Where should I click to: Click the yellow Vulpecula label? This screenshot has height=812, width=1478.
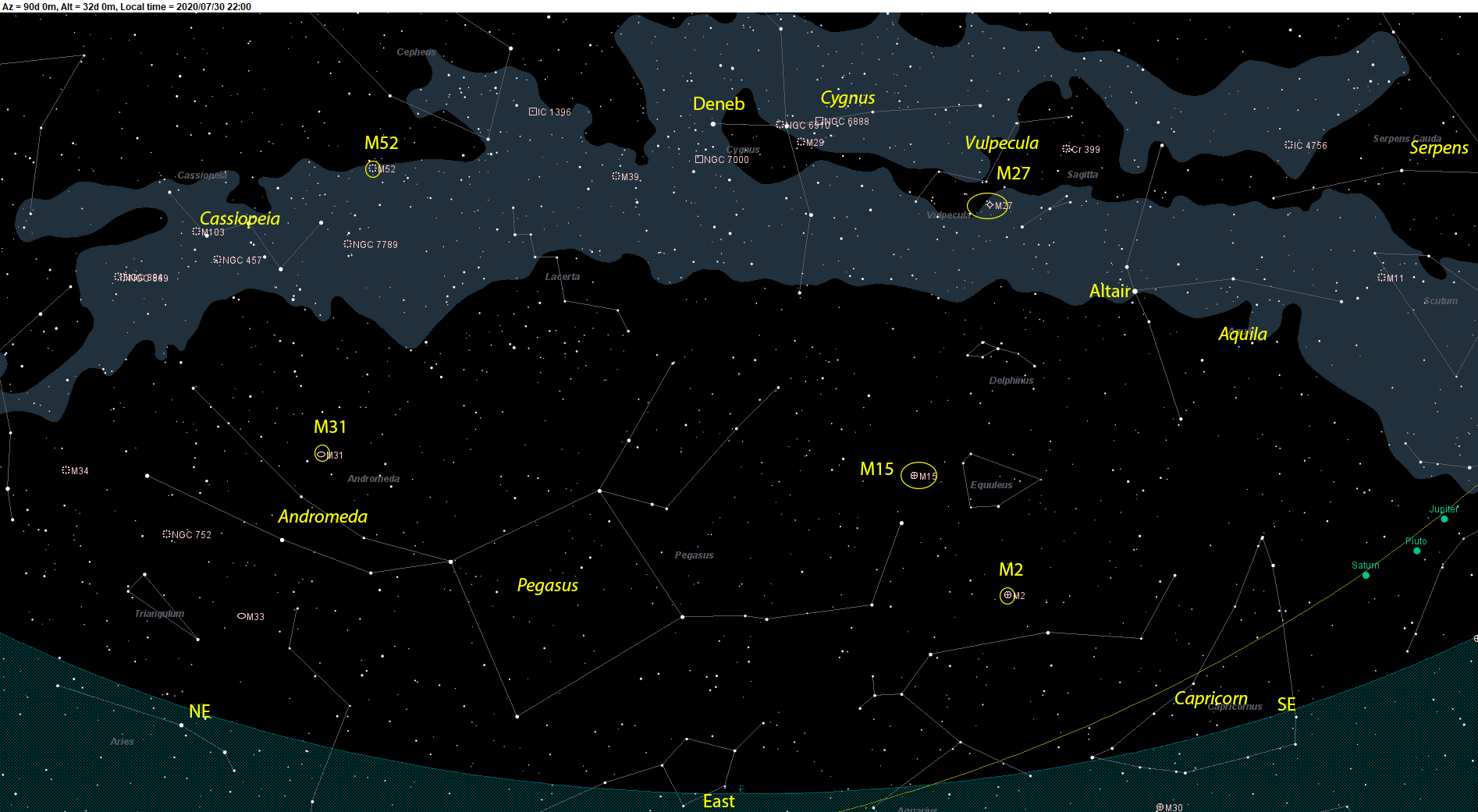pos(1001,144)
